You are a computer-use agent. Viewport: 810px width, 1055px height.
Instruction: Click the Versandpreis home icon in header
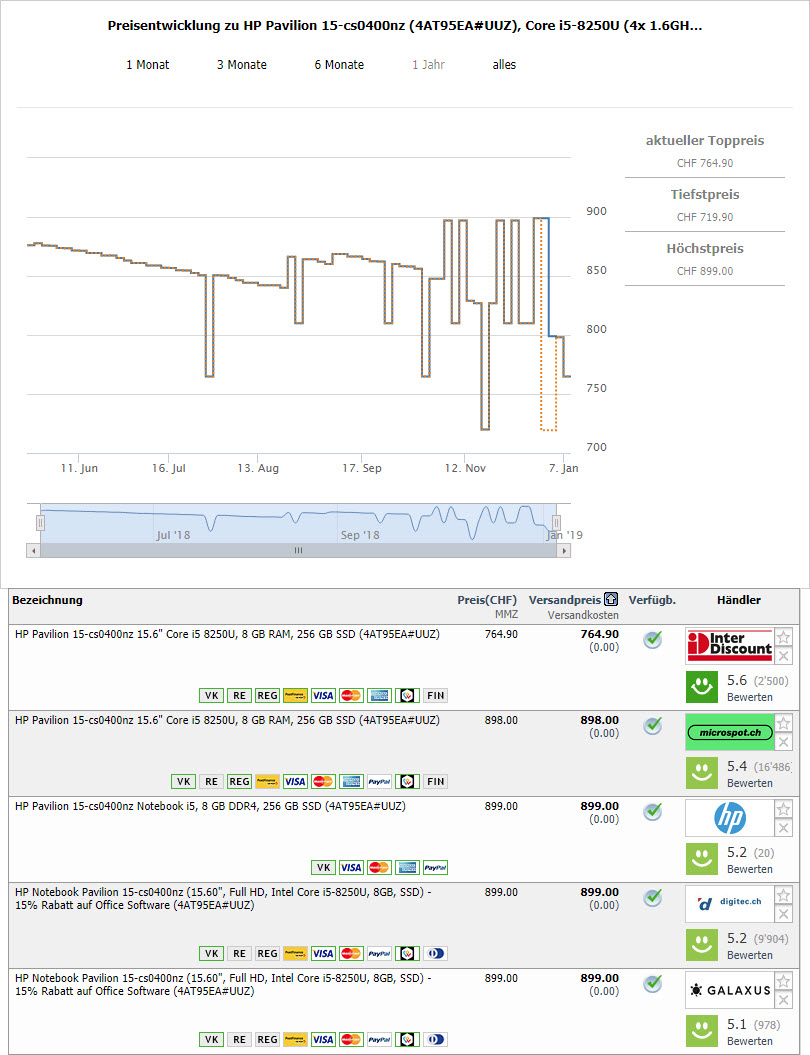tap(611, 600)
